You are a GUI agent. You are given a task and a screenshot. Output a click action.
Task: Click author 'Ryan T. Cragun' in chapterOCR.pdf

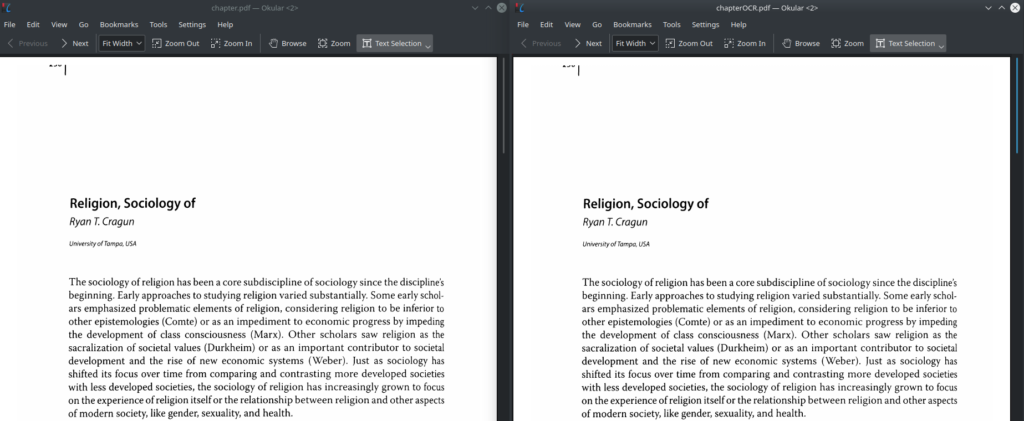point(615,223)
